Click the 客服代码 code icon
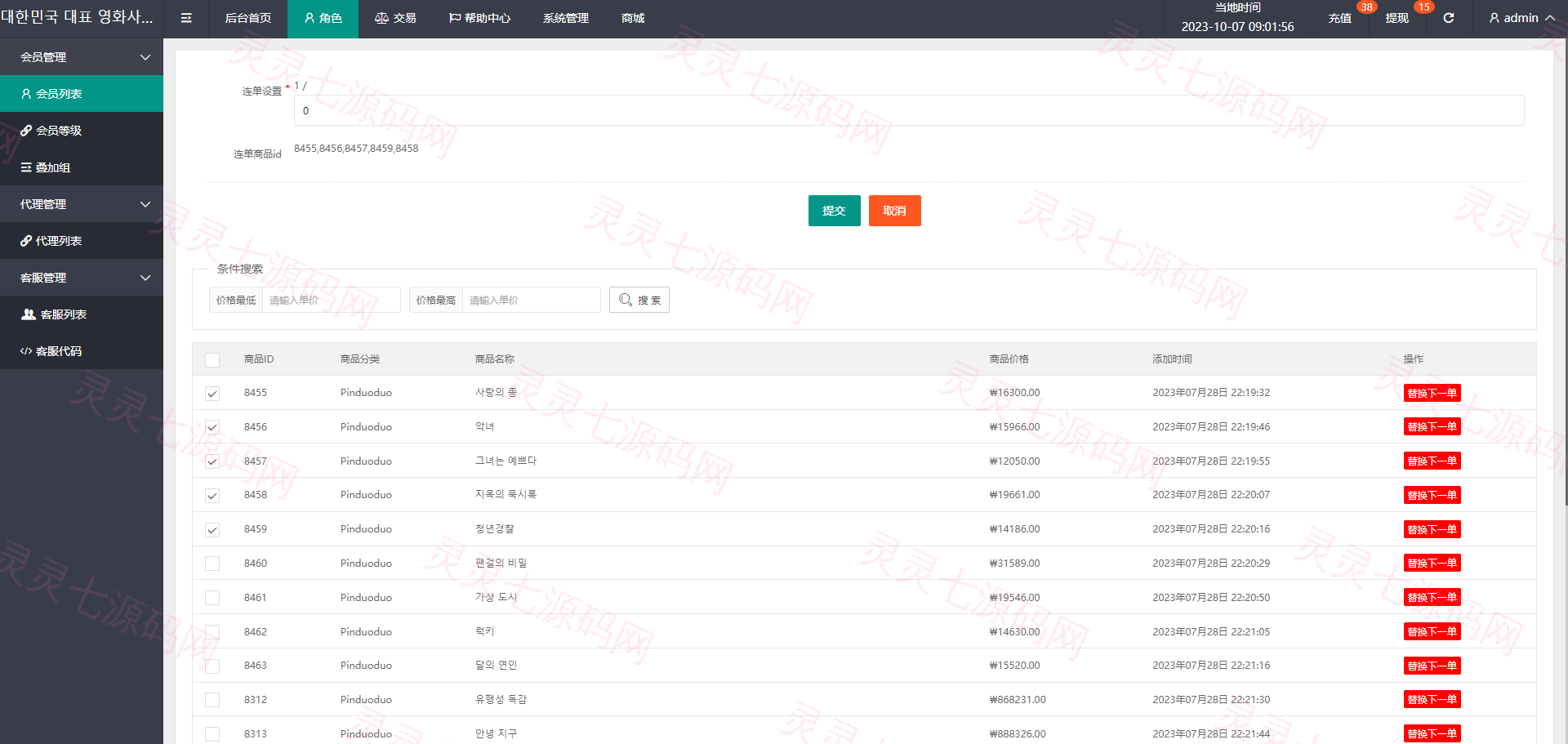Image resolution: width=1568 pixels, height=744 pixels. point(26,351)
